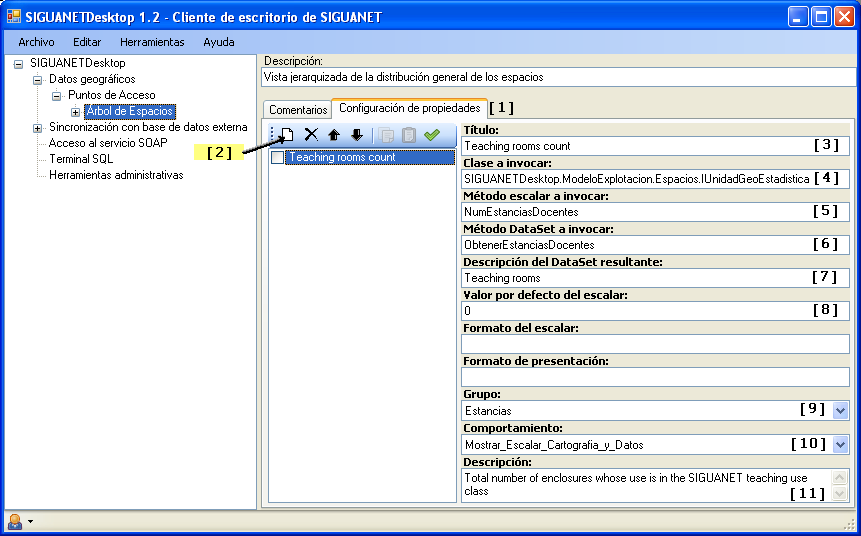
Task: Select the Datos geográficos tree label
Action: [x=92, y=79]
